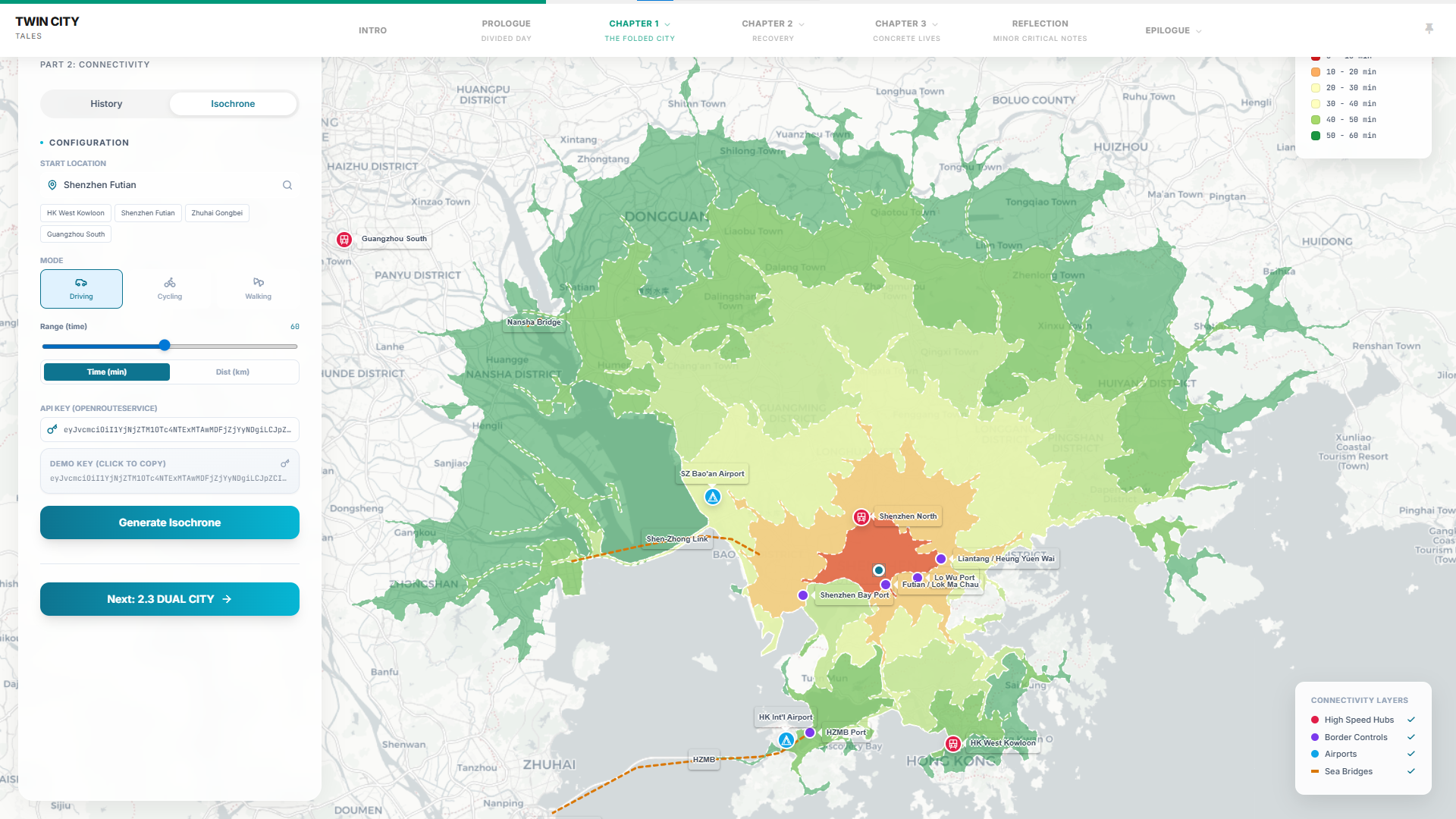This screenshot has width=1456, height=819.
Task: Expand the Chapter 3 dropdown chevron
Action: click(x=935, y=24)
